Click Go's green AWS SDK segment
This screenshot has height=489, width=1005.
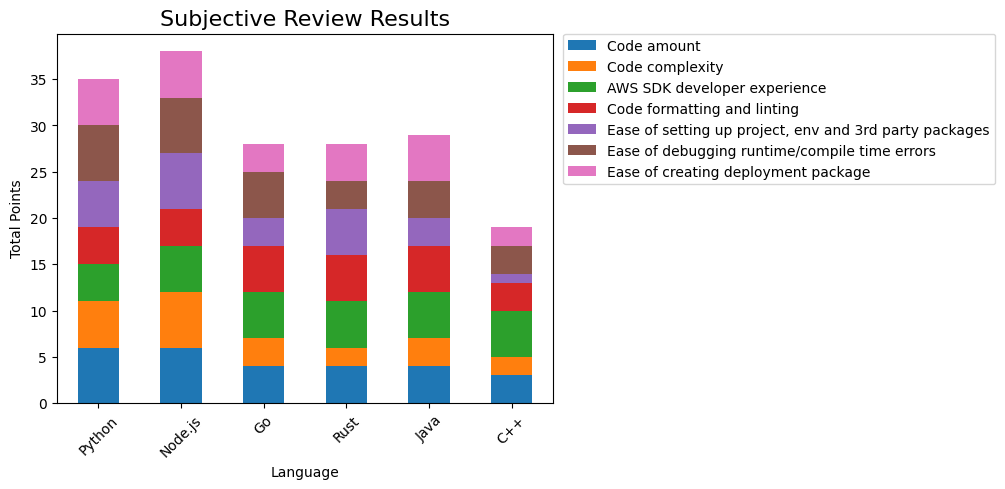tap(263, 315)
